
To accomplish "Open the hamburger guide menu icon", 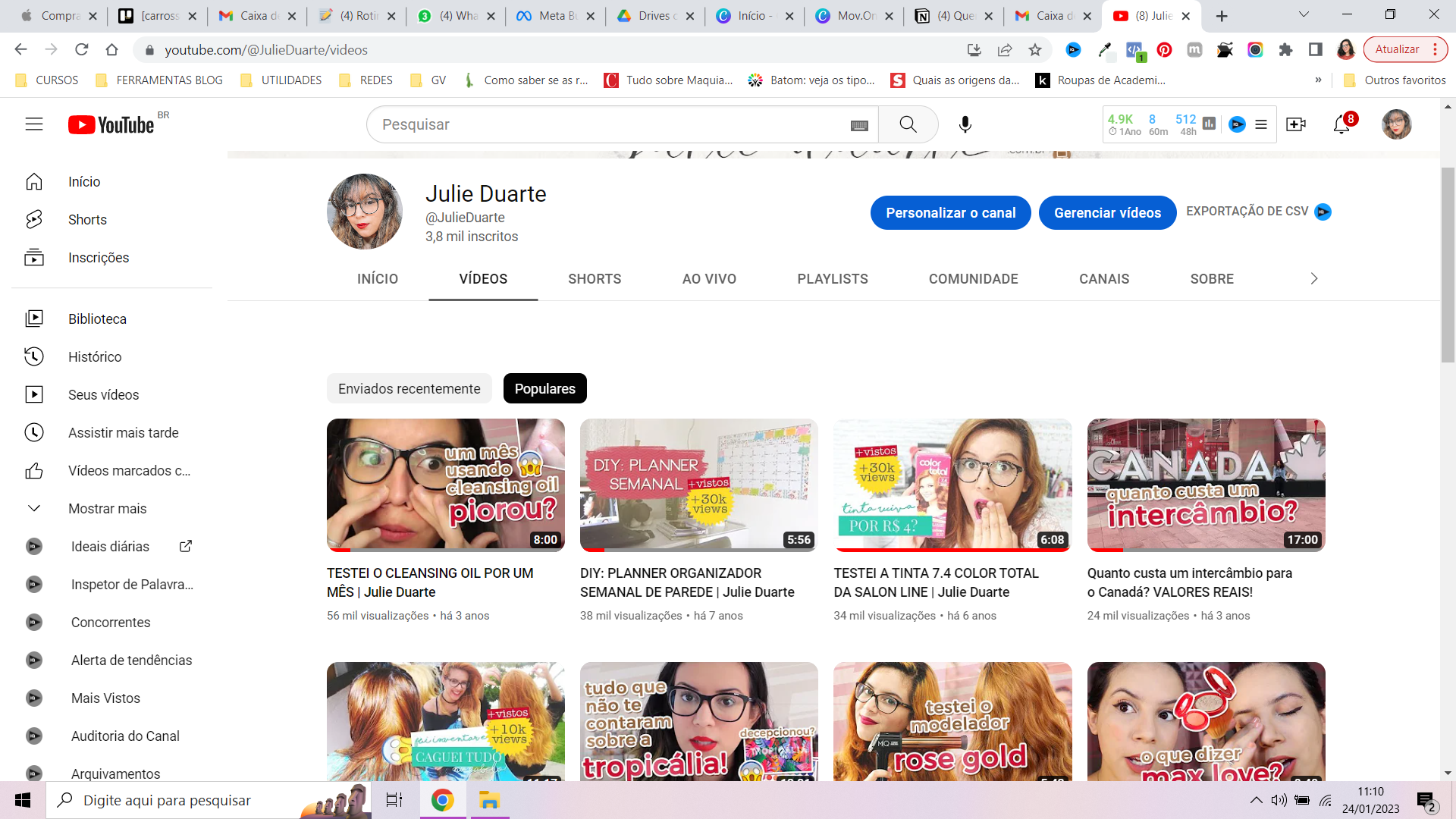I will coord(34,124).
